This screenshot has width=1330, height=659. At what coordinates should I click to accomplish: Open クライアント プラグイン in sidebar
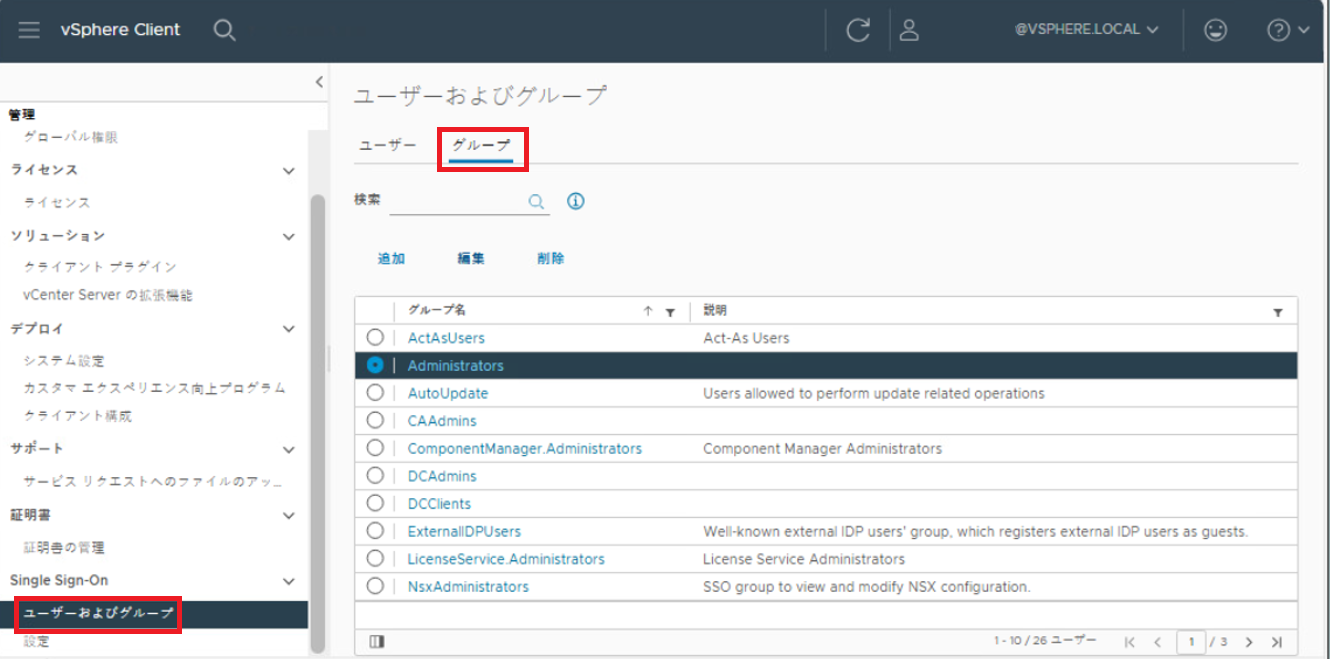tap(100, 267)
